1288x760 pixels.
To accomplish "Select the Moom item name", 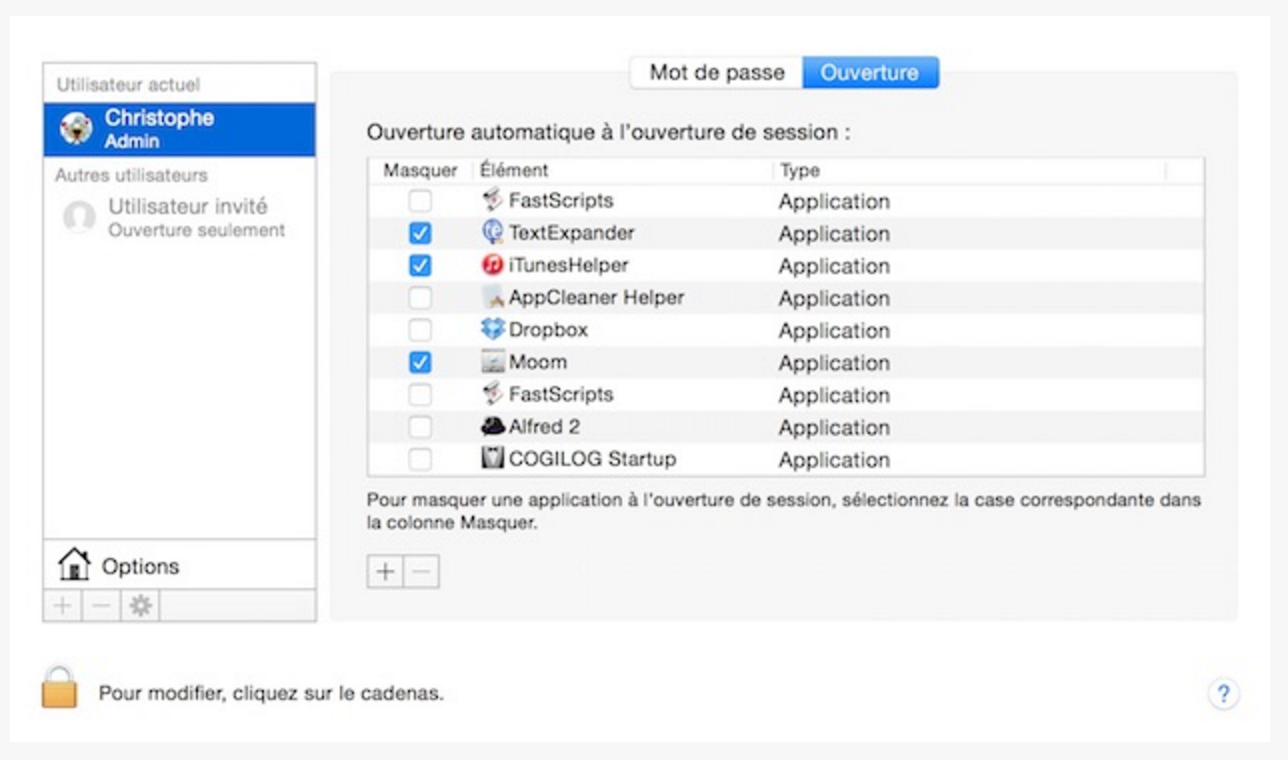I will (538, 362).
